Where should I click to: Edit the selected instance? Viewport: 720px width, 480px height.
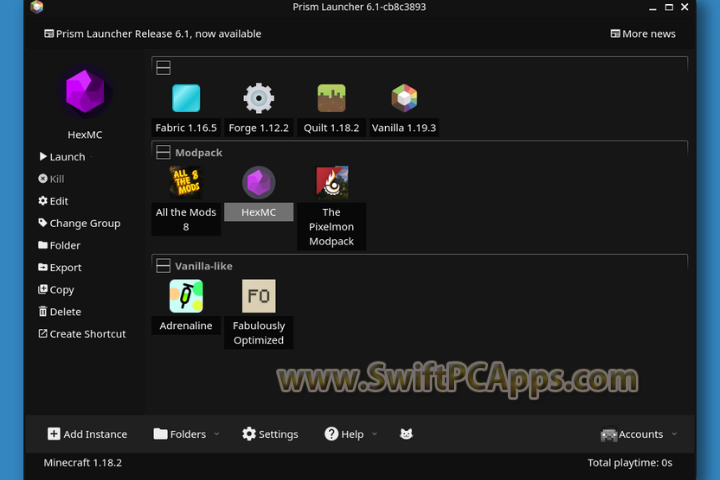click(53, 201)
